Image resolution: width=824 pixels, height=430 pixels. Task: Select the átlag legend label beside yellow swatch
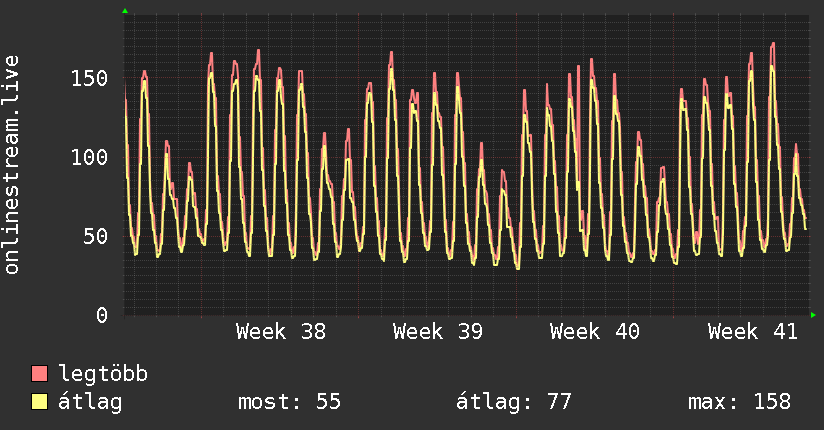90,402
